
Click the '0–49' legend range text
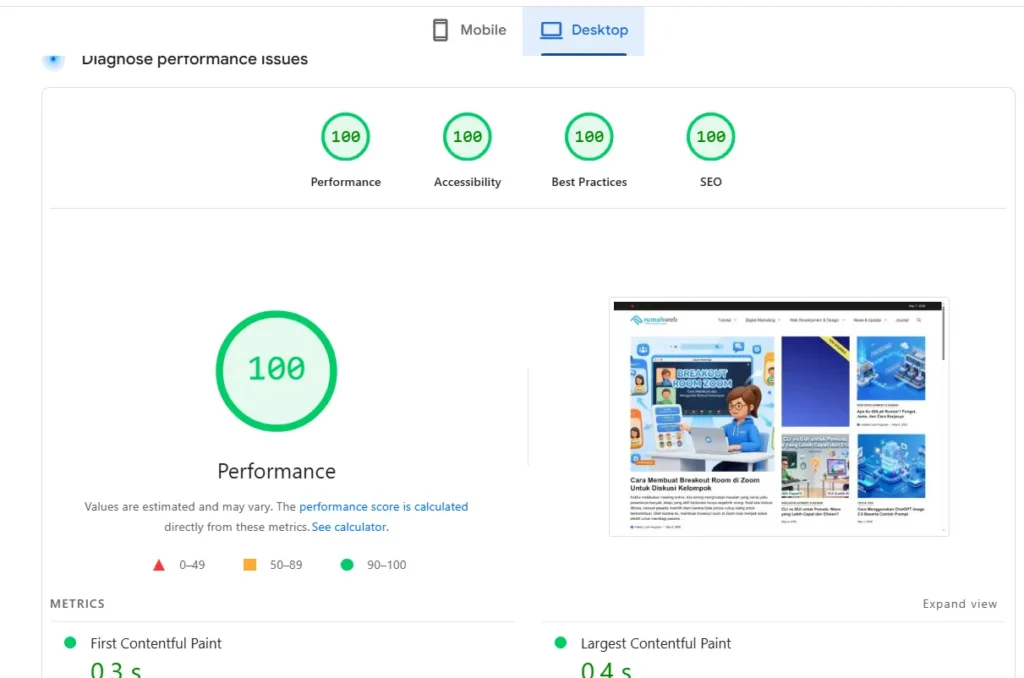point(192,565)
